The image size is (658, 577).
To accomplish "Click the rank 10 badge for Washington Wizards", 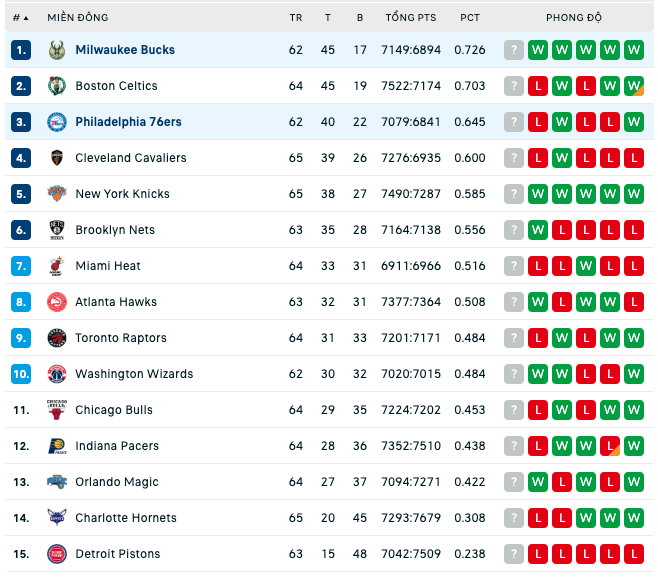I will 21,374.
